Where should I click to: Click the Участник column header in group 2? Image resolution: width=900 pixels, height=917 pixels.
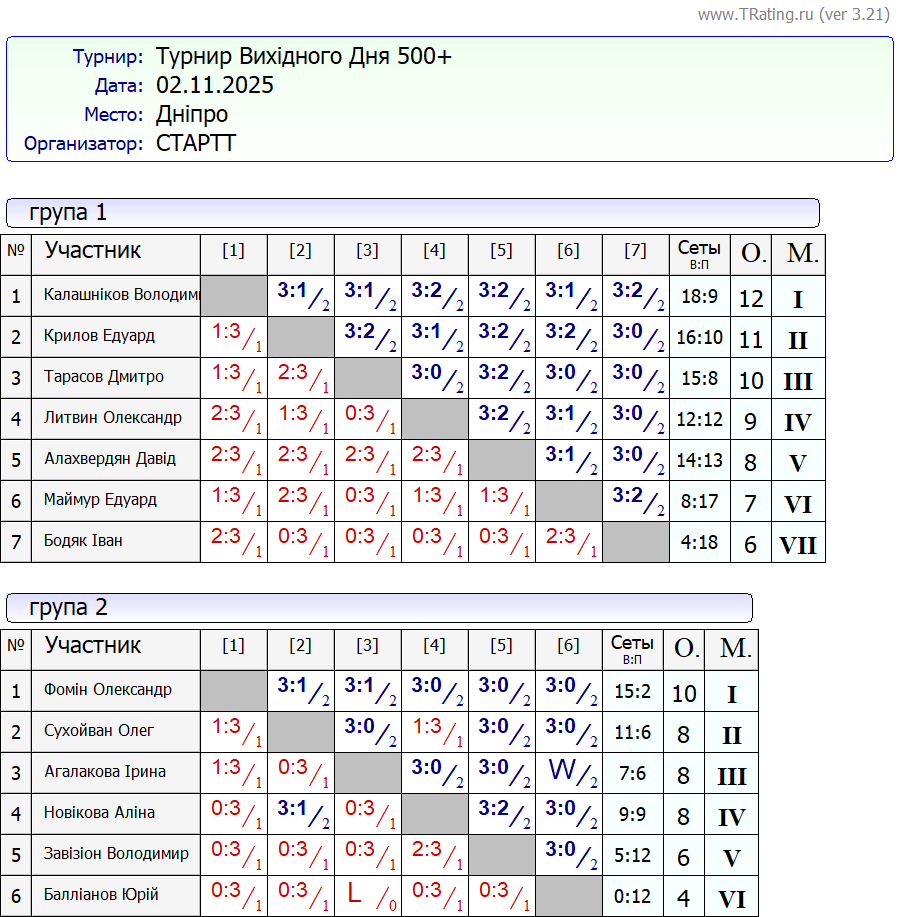point(93,646)
